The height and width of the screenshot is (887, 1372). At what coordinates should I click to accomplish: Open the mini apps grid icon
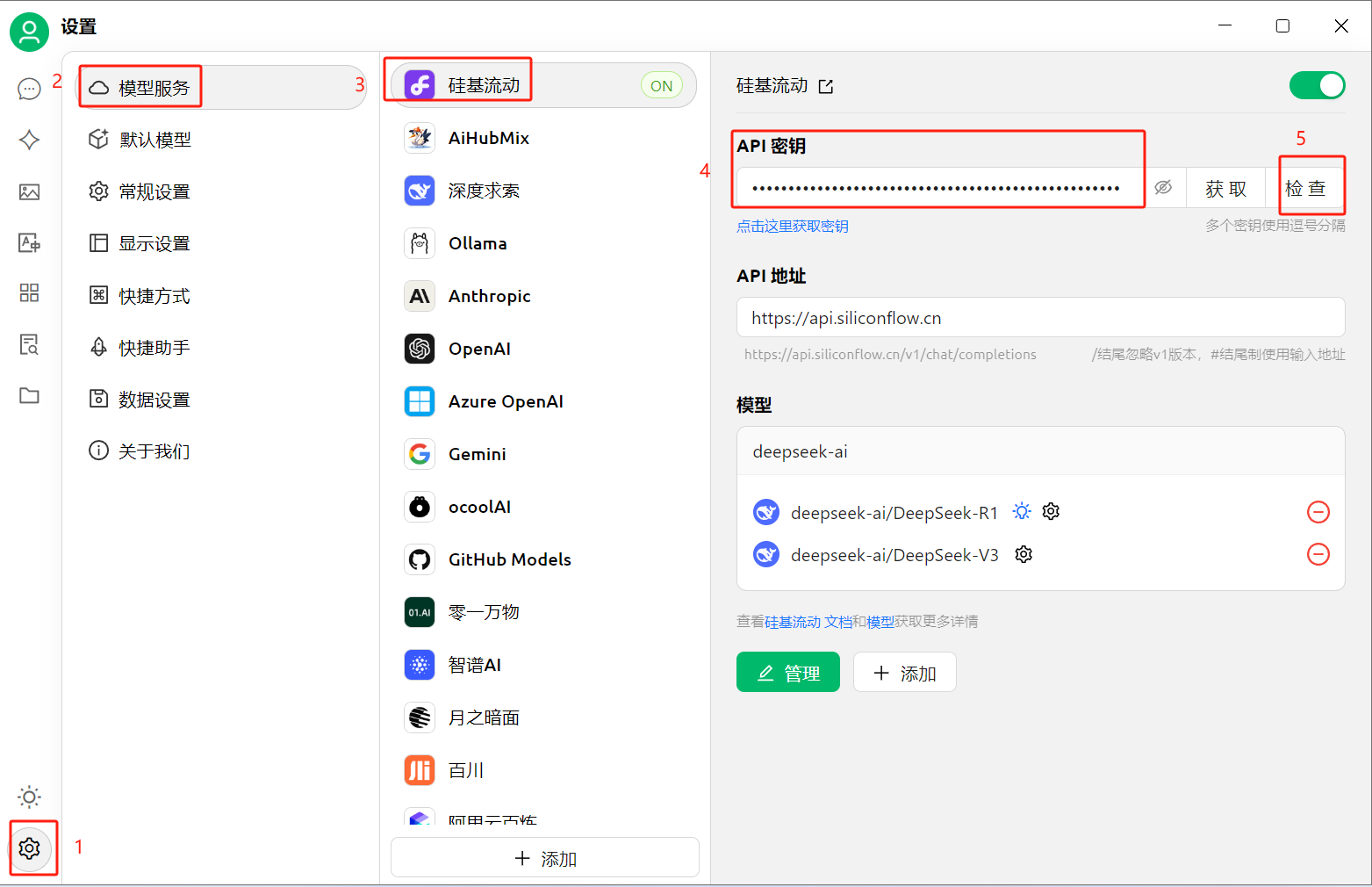click(29, 292)
